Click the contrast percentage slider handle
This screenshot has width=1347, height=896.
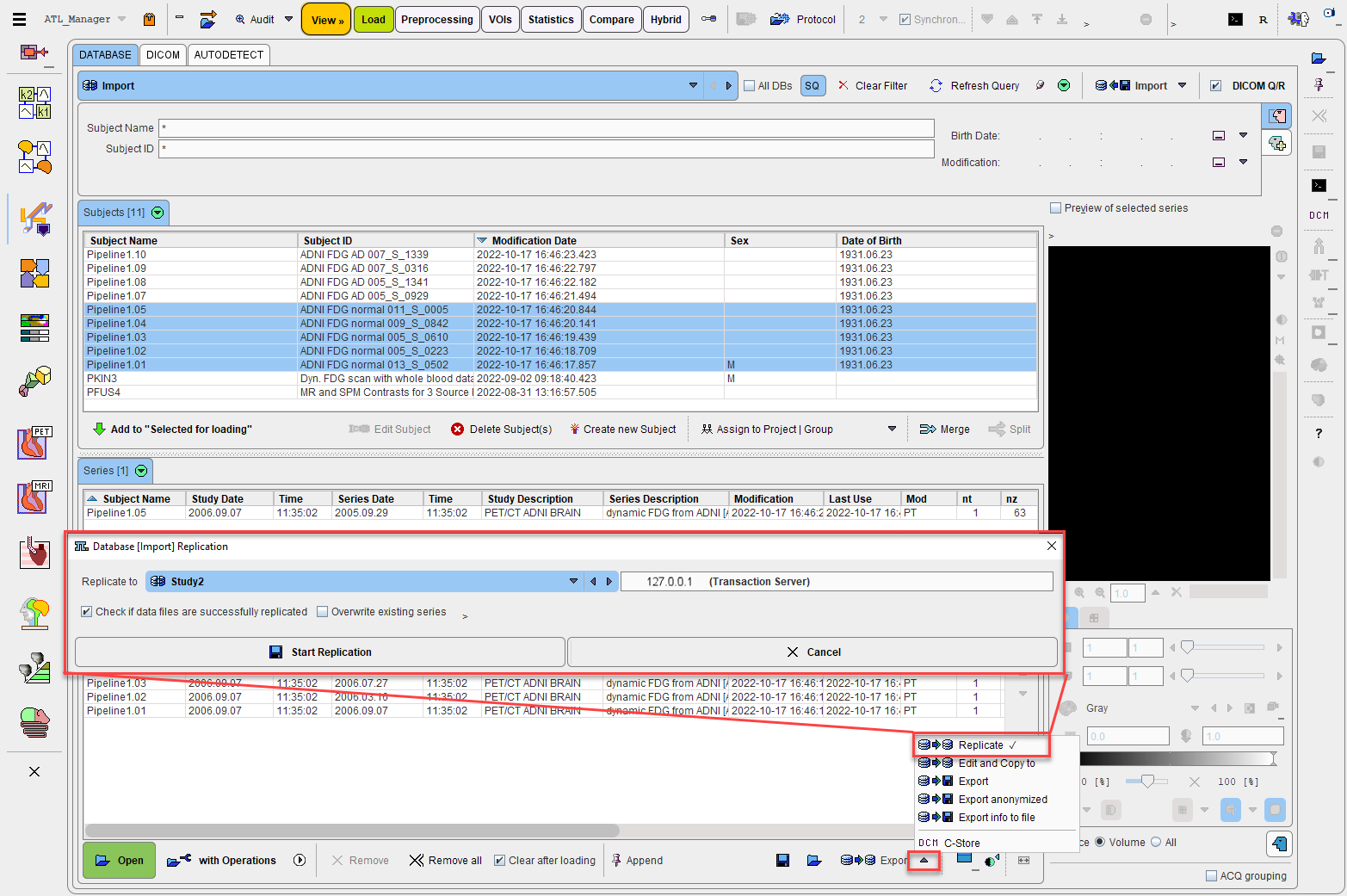pos(1146,781)
